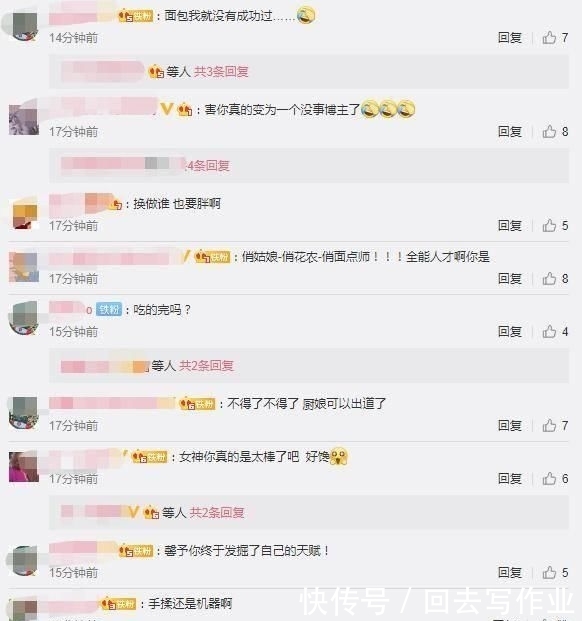Open avatar of the '换做谁也要胖啊' commenter
582x621 pixels.
click(25, 214)
